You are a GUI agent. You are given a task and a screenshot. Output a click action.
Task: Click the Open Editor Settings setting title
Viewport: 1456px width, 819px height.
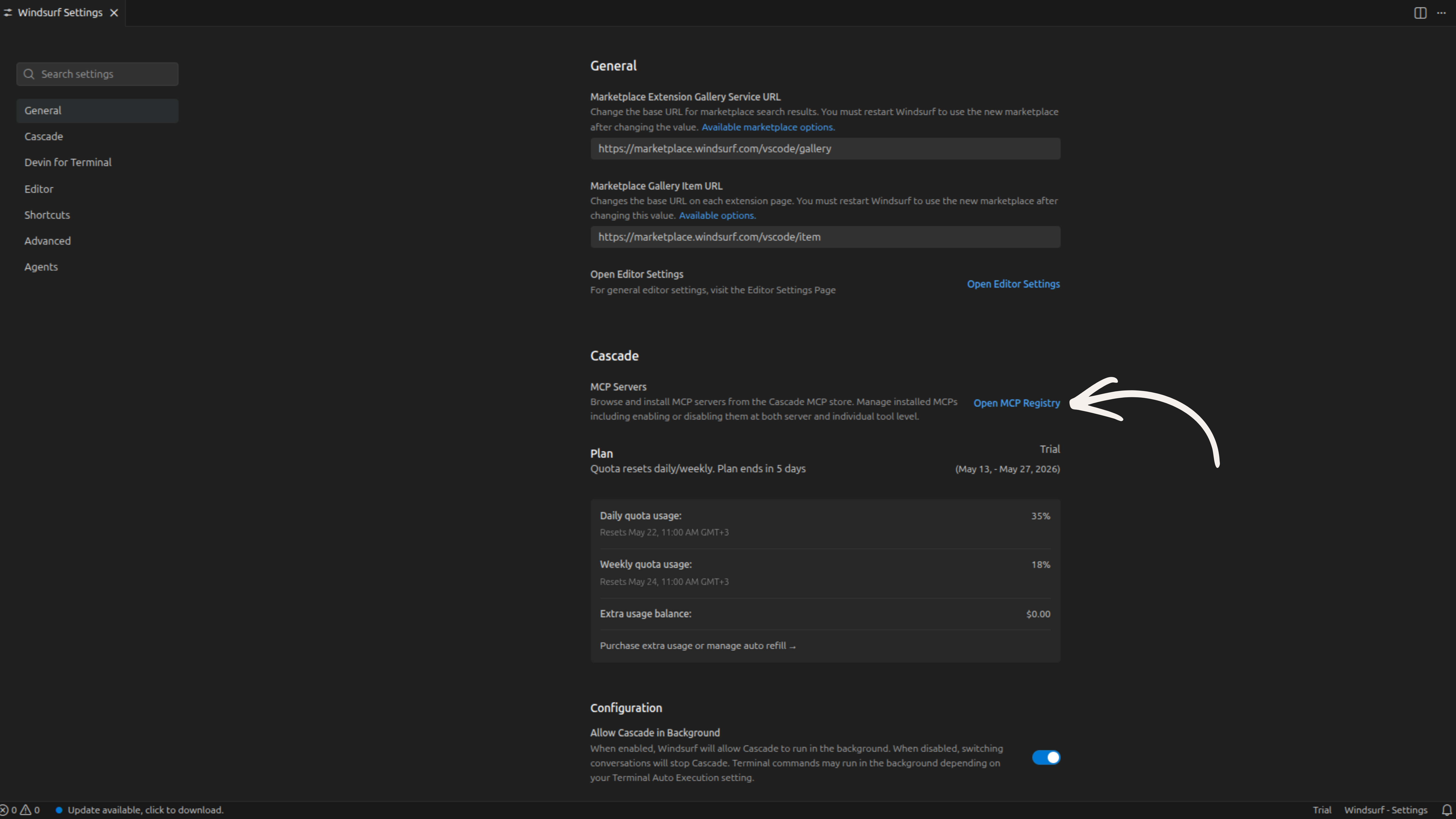click(x=637, y=275)
